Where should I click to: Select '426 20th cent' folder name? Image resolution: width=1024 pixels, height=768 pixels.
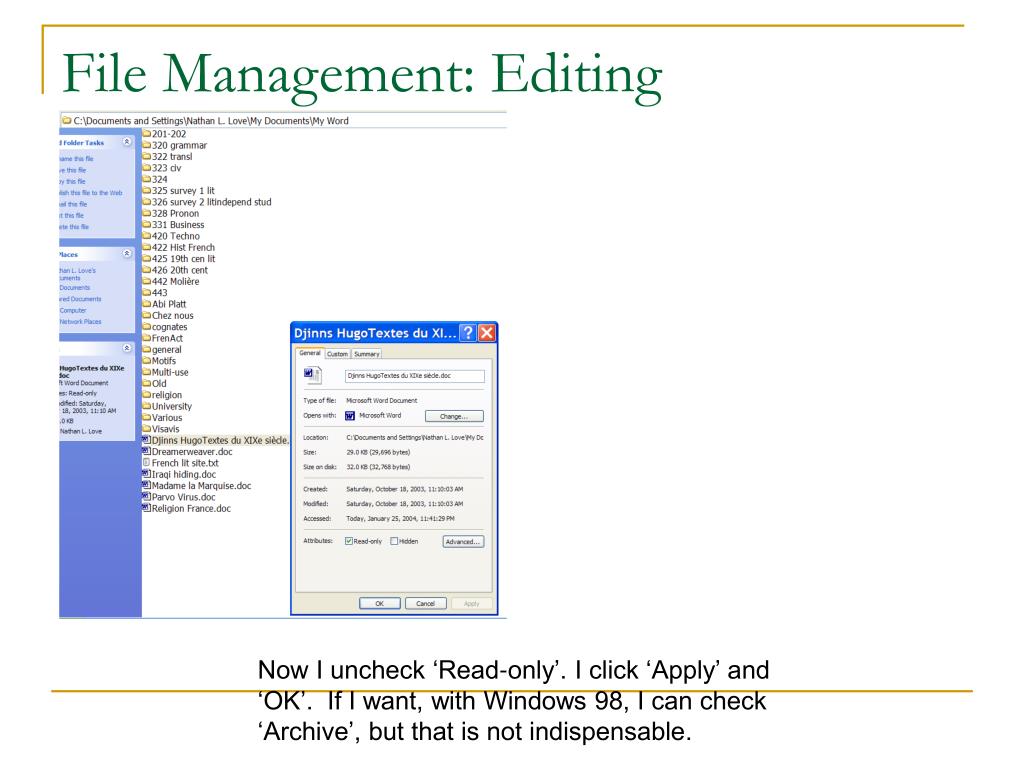pyautogui.click(x=180, y=270)
